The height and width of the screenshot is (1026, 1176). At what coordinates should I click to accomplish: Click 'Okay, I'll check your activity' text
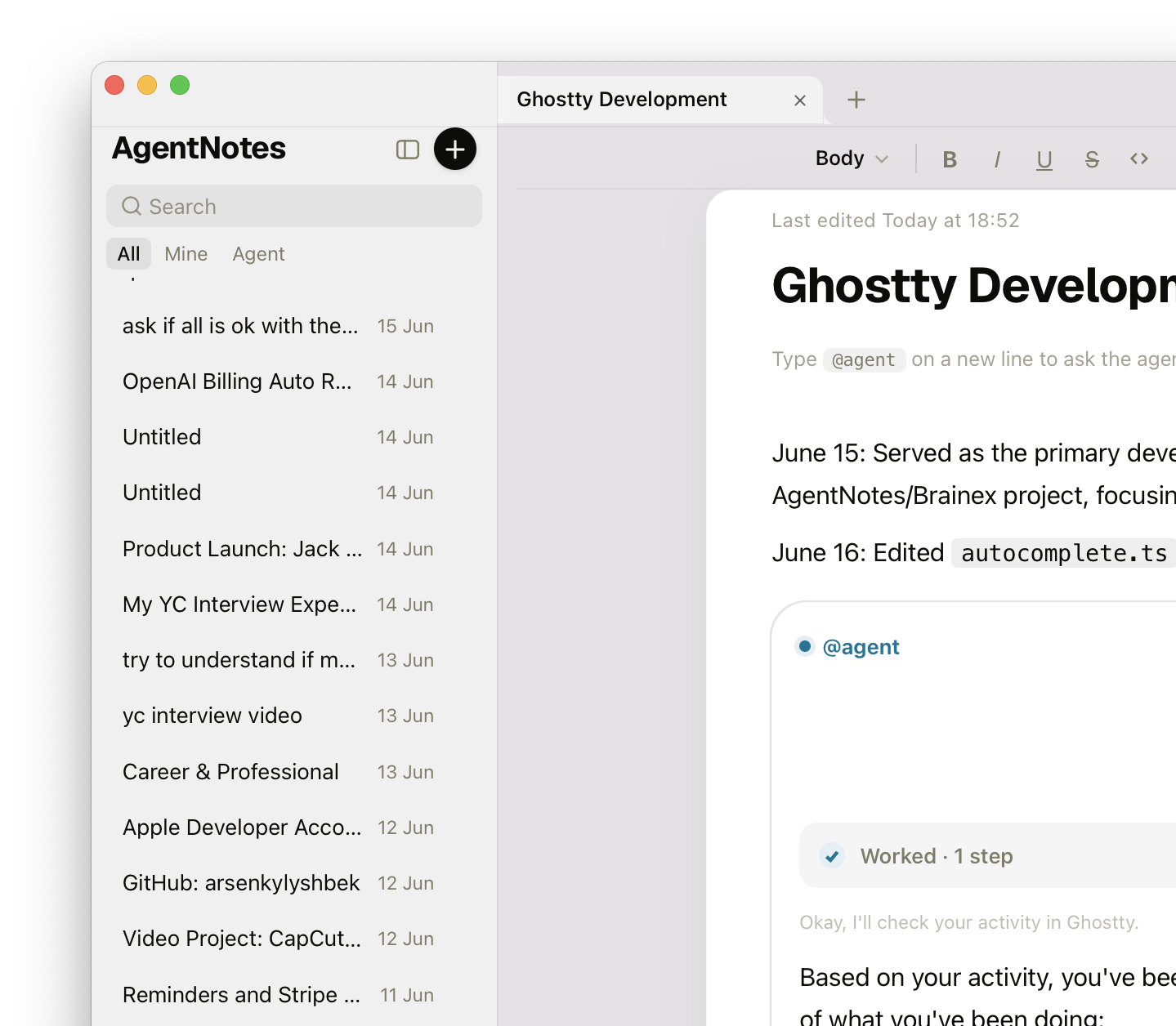(968, 922)
